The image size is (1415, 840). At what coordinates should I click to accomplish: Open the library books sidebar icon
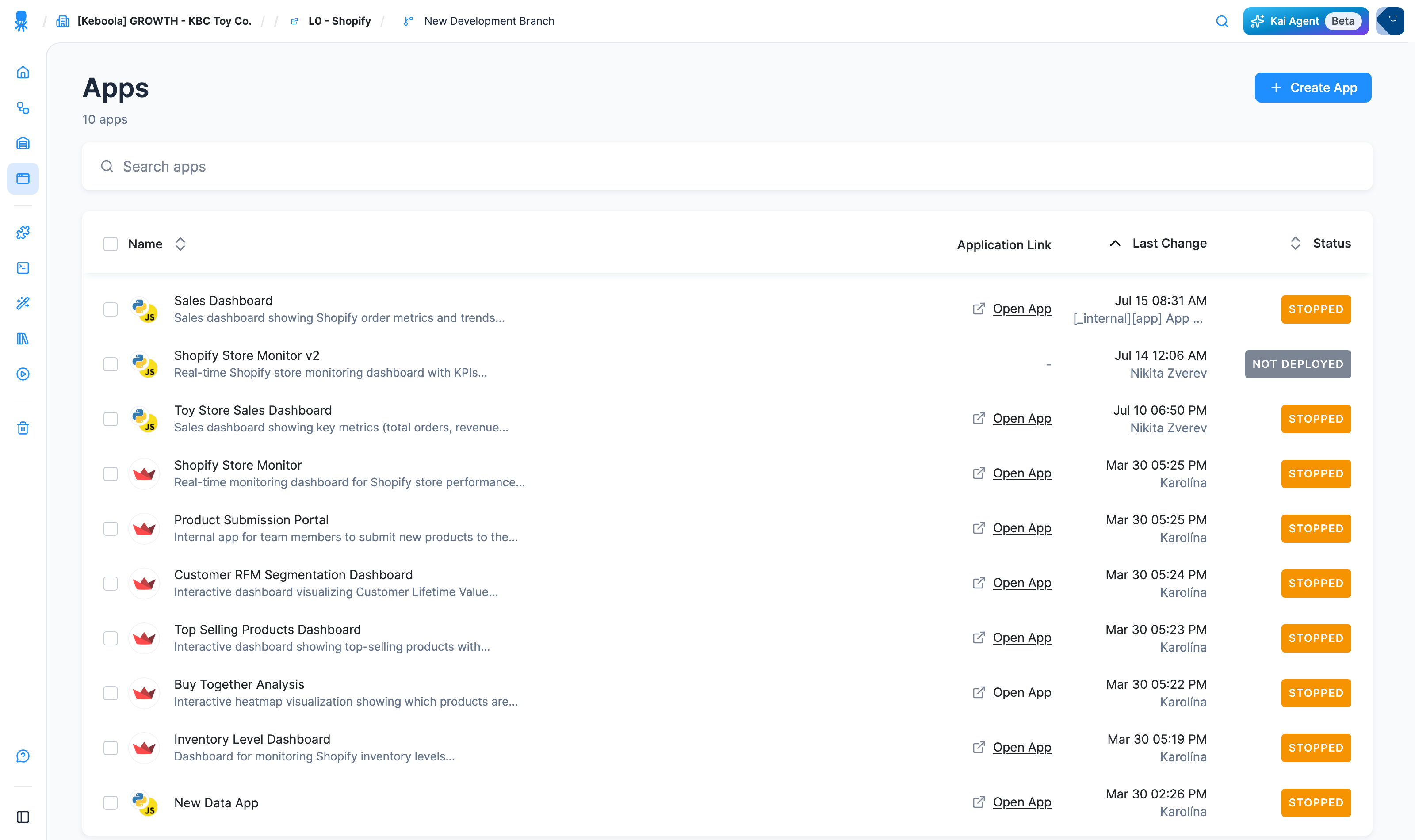tap(23, 339)
